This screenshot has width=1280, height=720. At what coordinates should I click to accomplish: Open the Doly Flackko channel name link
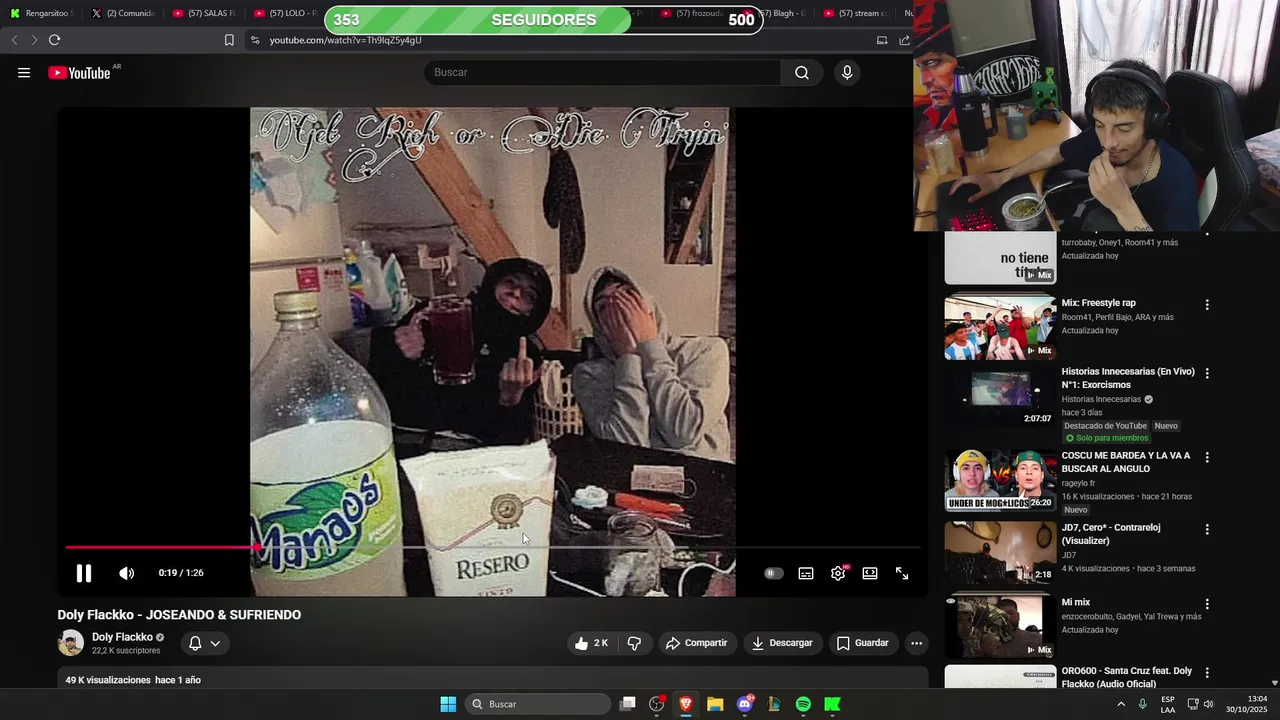[x=122, y=637]
